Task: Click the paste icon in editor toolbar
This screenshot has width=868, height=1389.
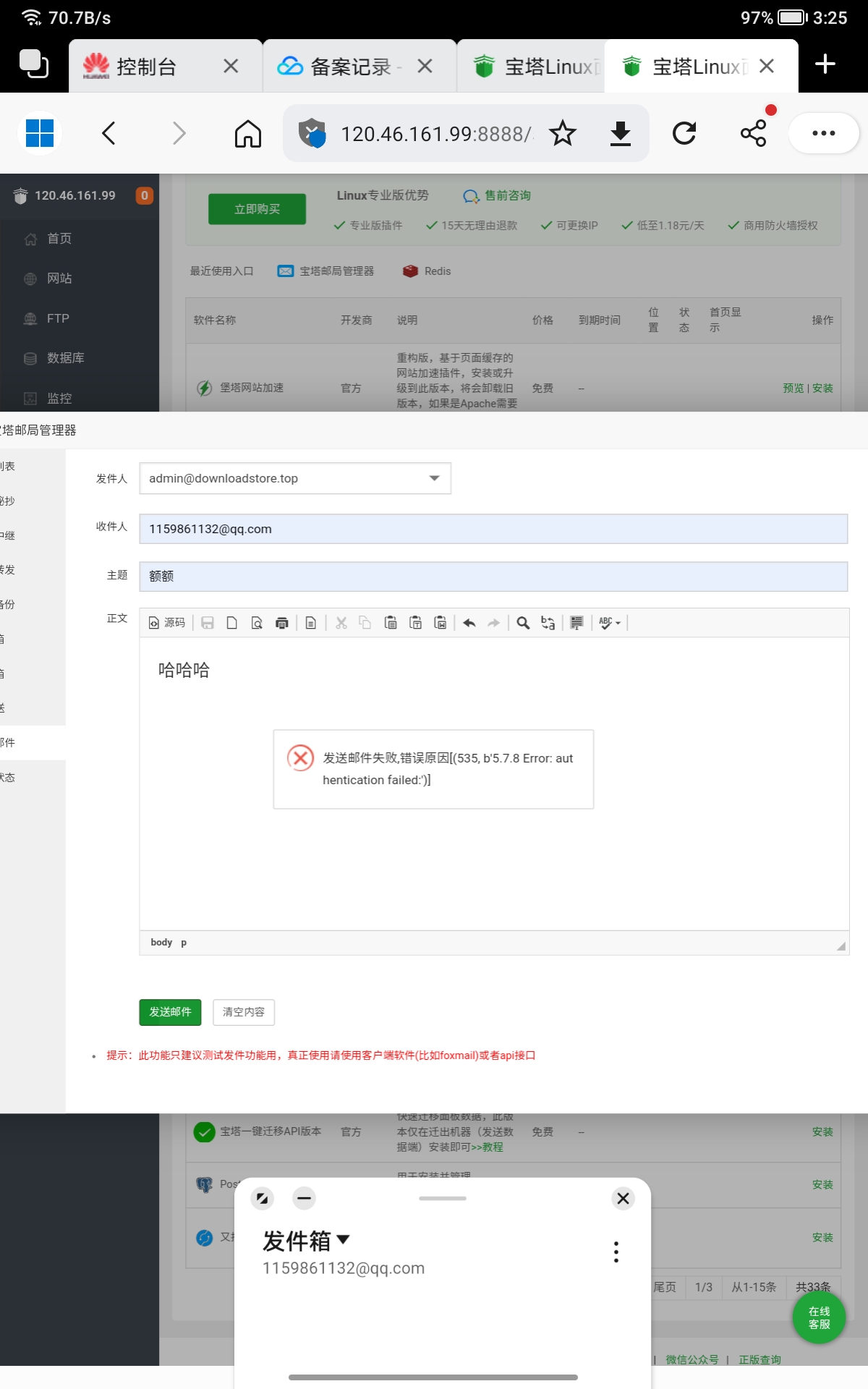Action: [391, 623]
